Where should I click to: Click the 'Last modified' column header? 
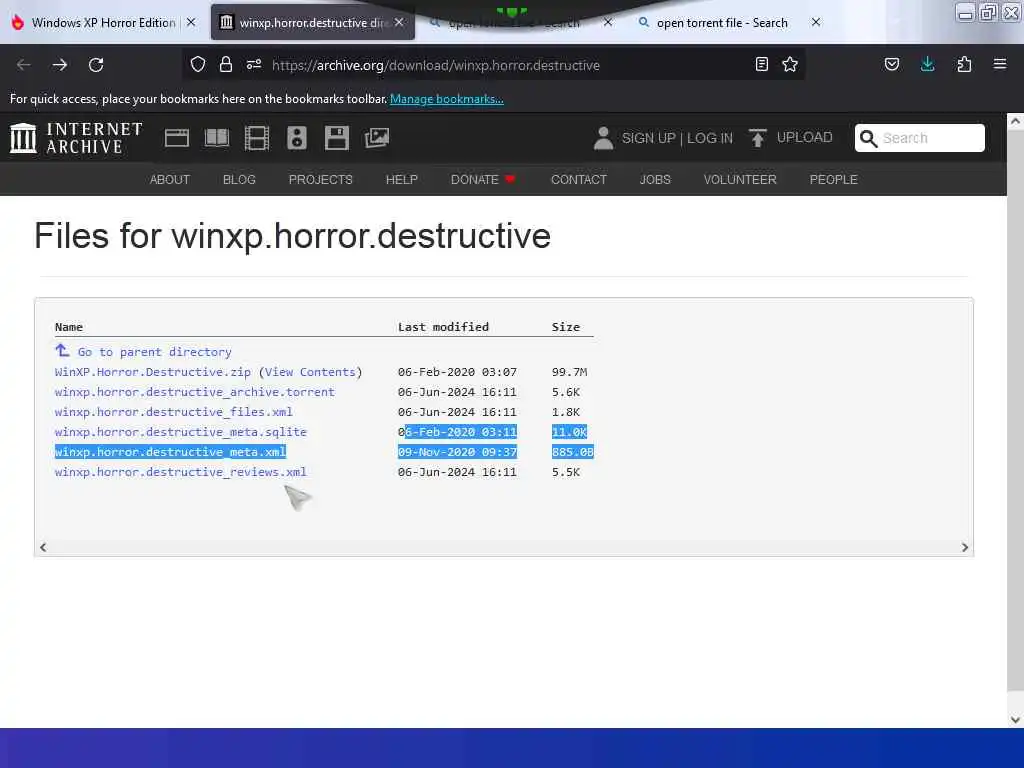tap(443, 327)
